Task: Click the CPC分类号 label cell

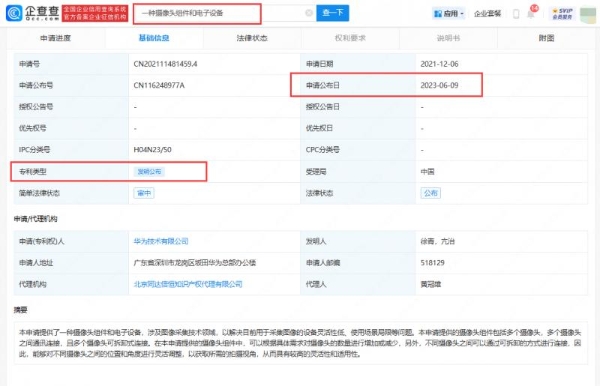Action: click(x=358, y=150)
